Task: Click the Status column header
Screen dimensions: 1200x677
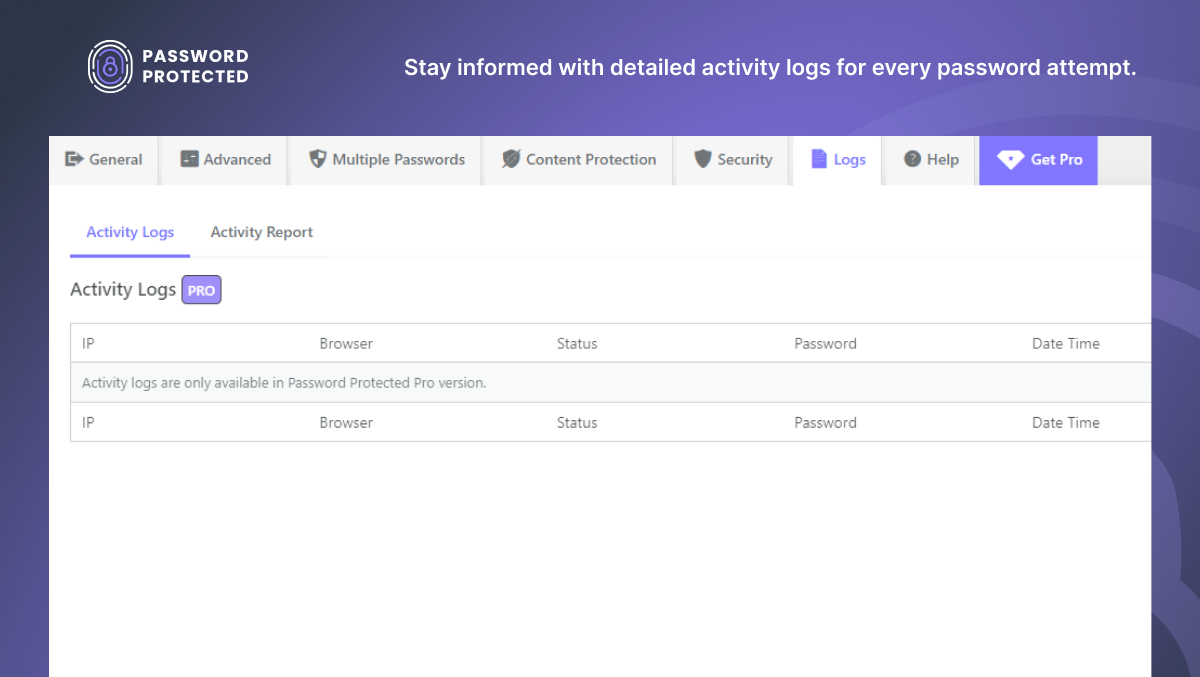Action: (x=577, y=343)
